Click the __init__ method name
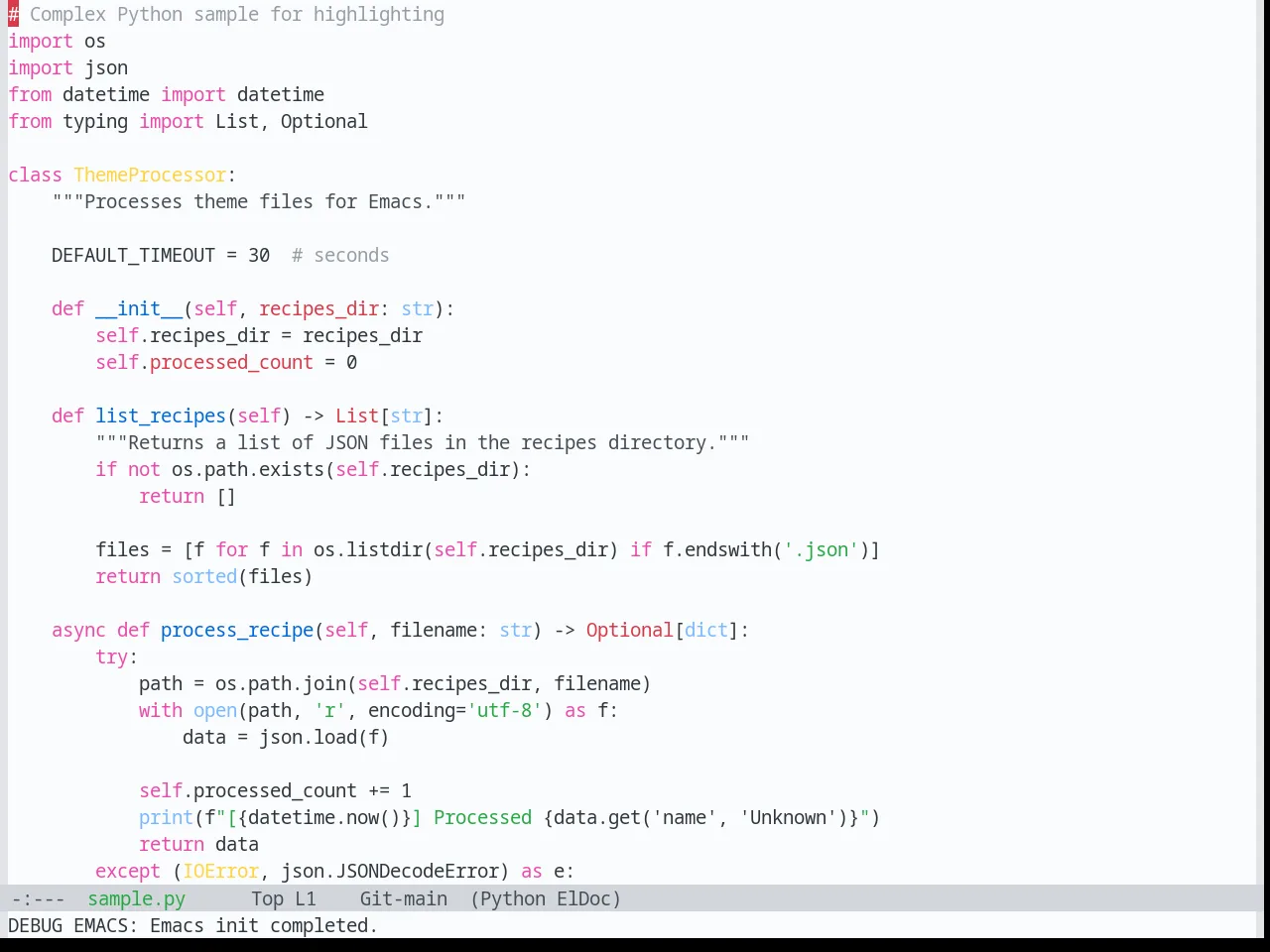The image size is (1270, 952). coord(139,308)
